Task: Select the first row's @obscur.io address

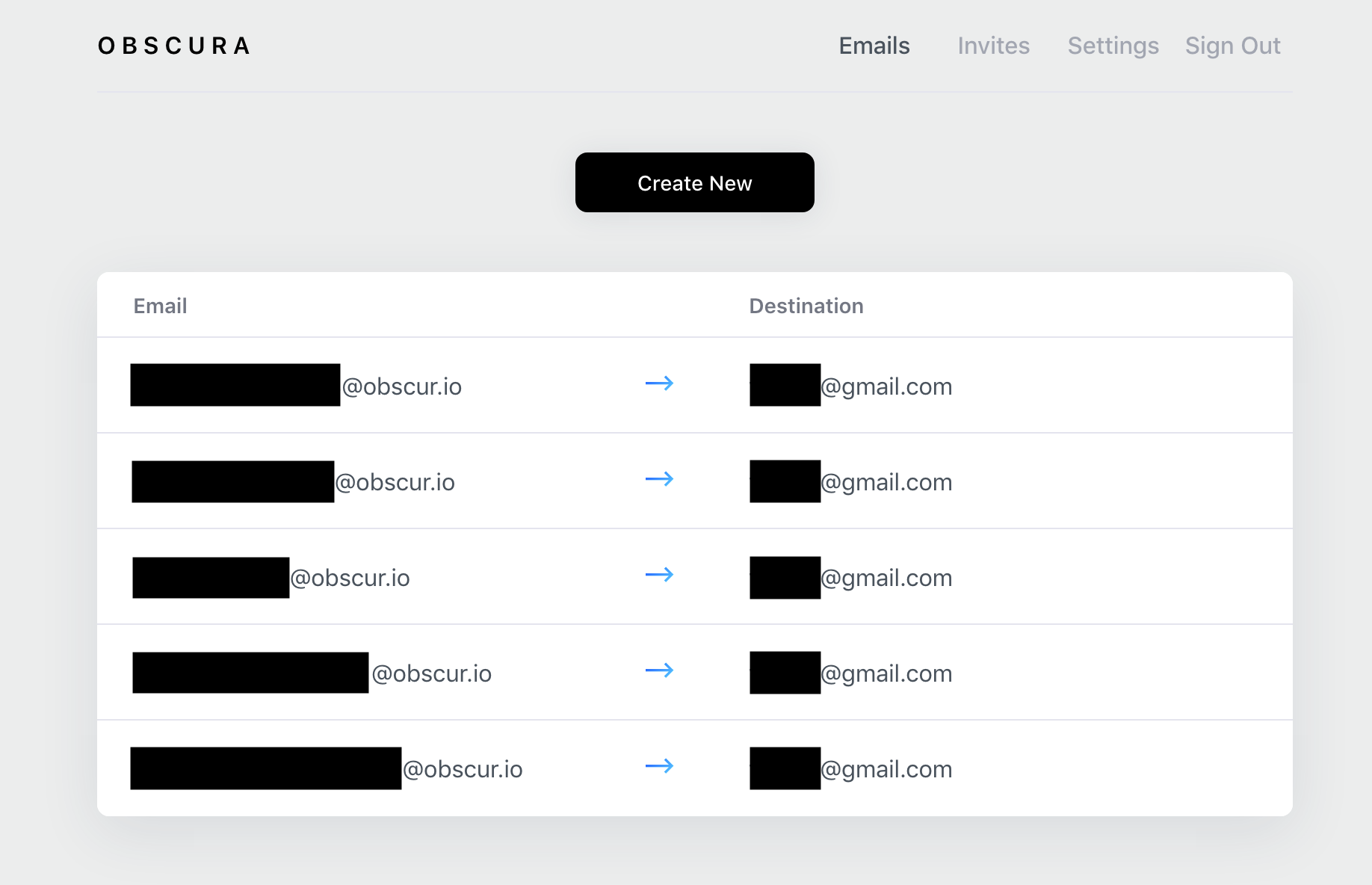Action: pos(296,386)
